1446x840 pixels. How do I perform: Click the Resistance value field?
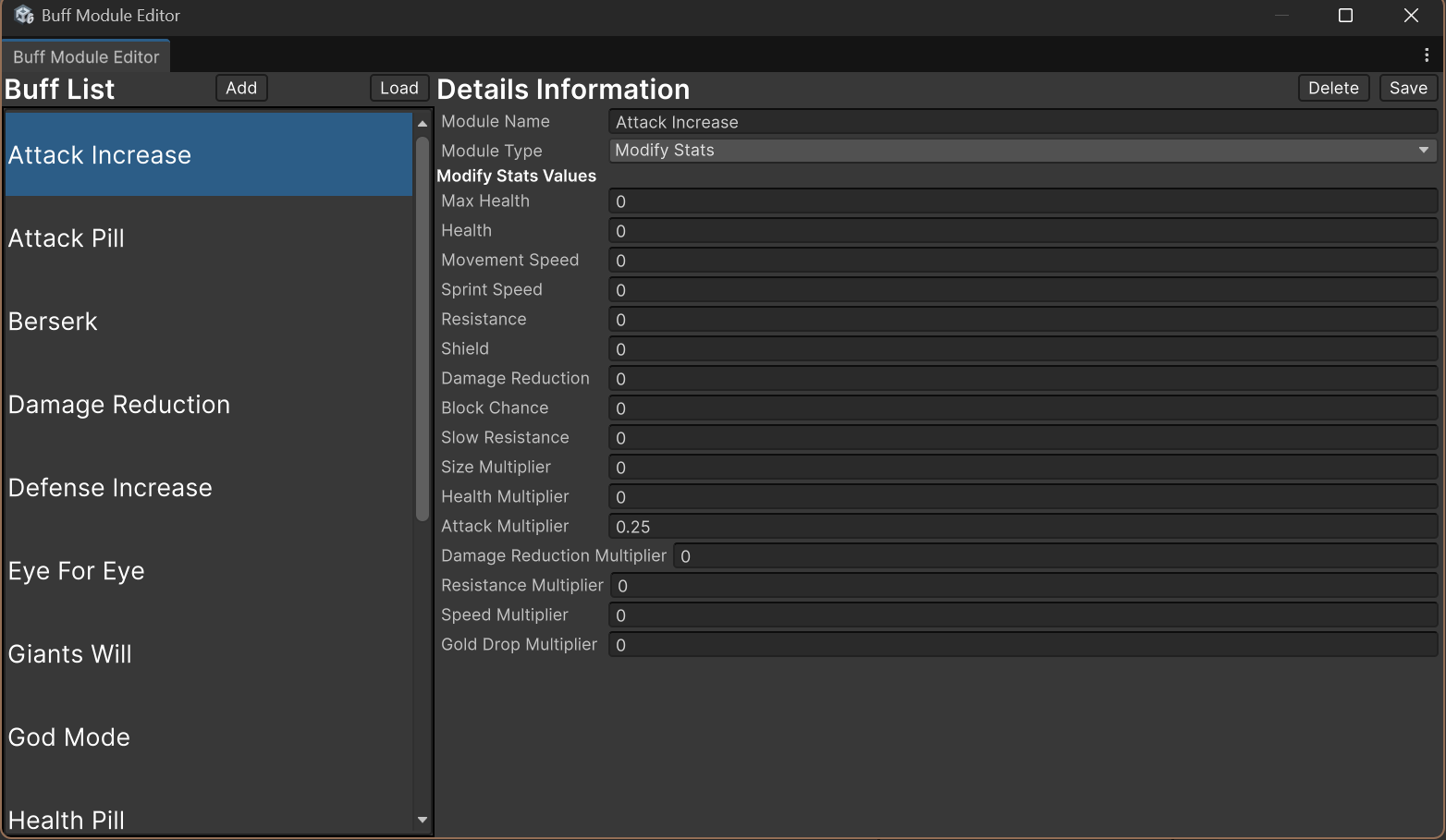1023,320
